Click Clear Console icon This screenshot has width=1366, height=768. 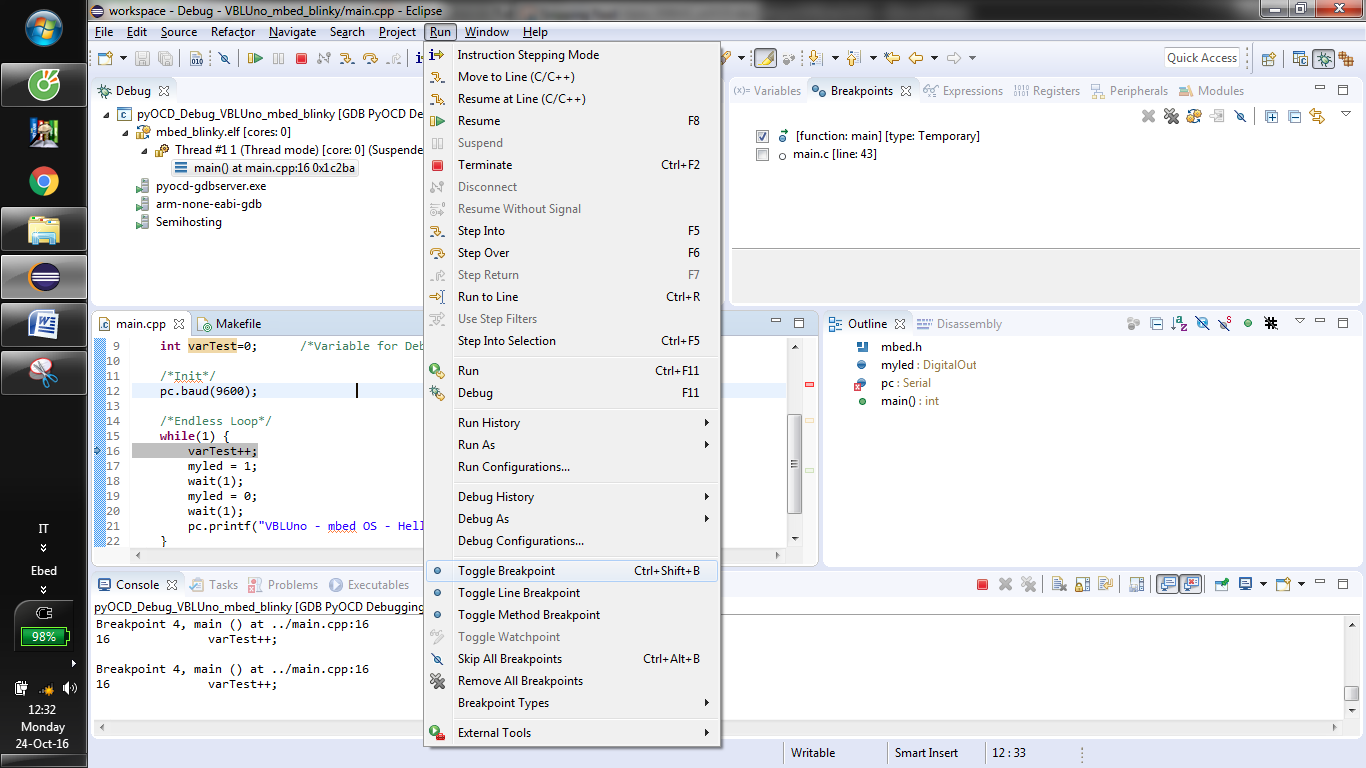click(x=1059, y=584)
